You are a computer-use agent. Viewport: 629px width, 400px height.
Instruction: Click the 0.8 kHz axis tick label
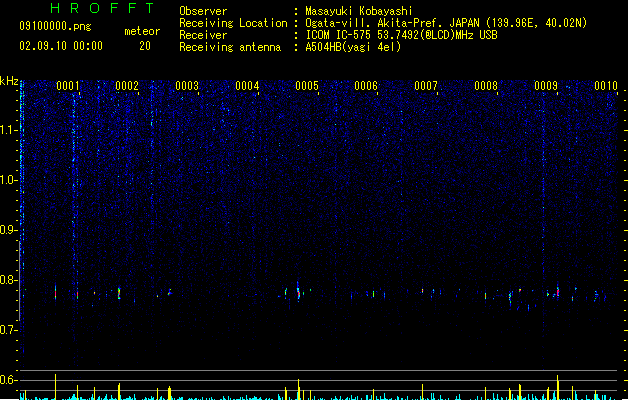point(8,280)
